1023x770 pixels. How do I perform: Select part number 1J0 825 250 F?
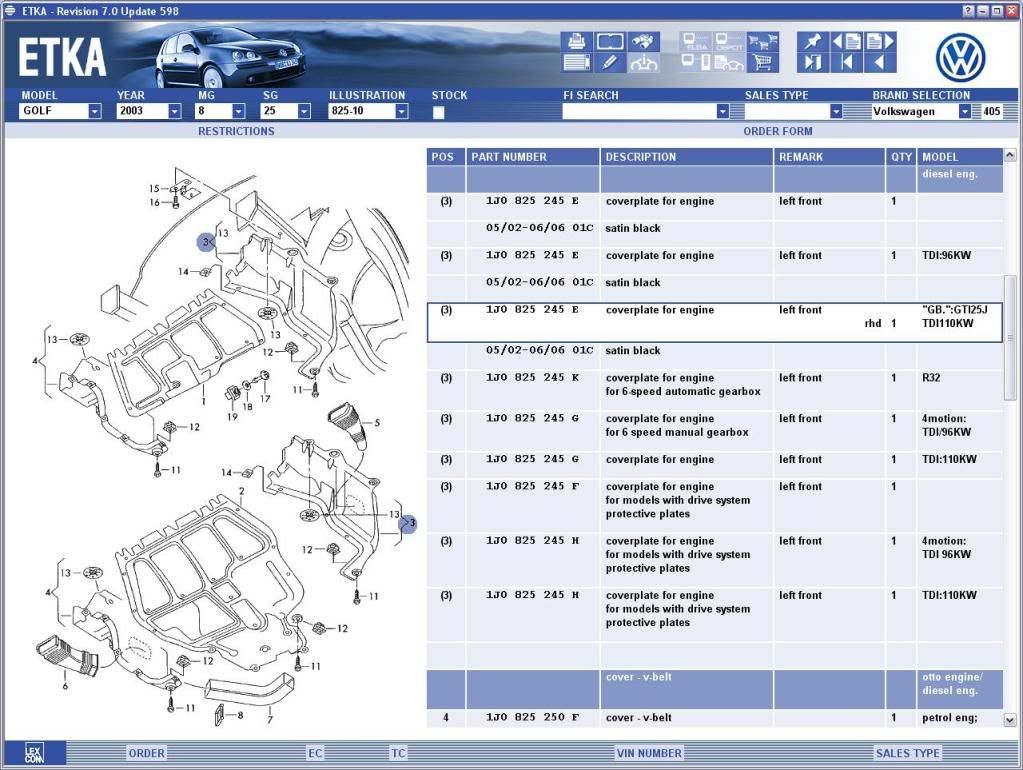coord(532,717)
